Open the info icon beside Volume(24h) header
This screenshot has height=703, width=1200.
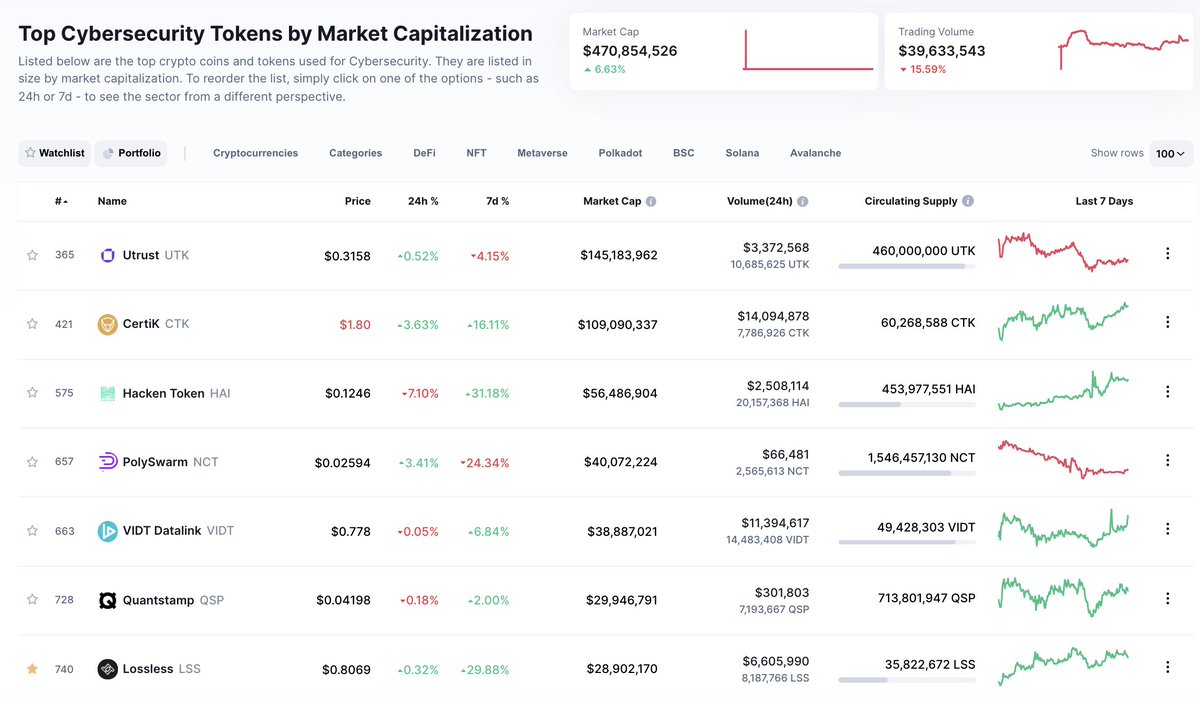tap(803, 201)
